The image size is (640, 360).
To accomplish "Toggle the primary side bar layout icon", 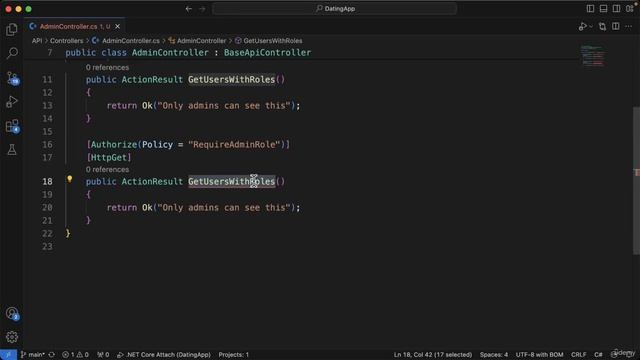I will click(590, 9).
